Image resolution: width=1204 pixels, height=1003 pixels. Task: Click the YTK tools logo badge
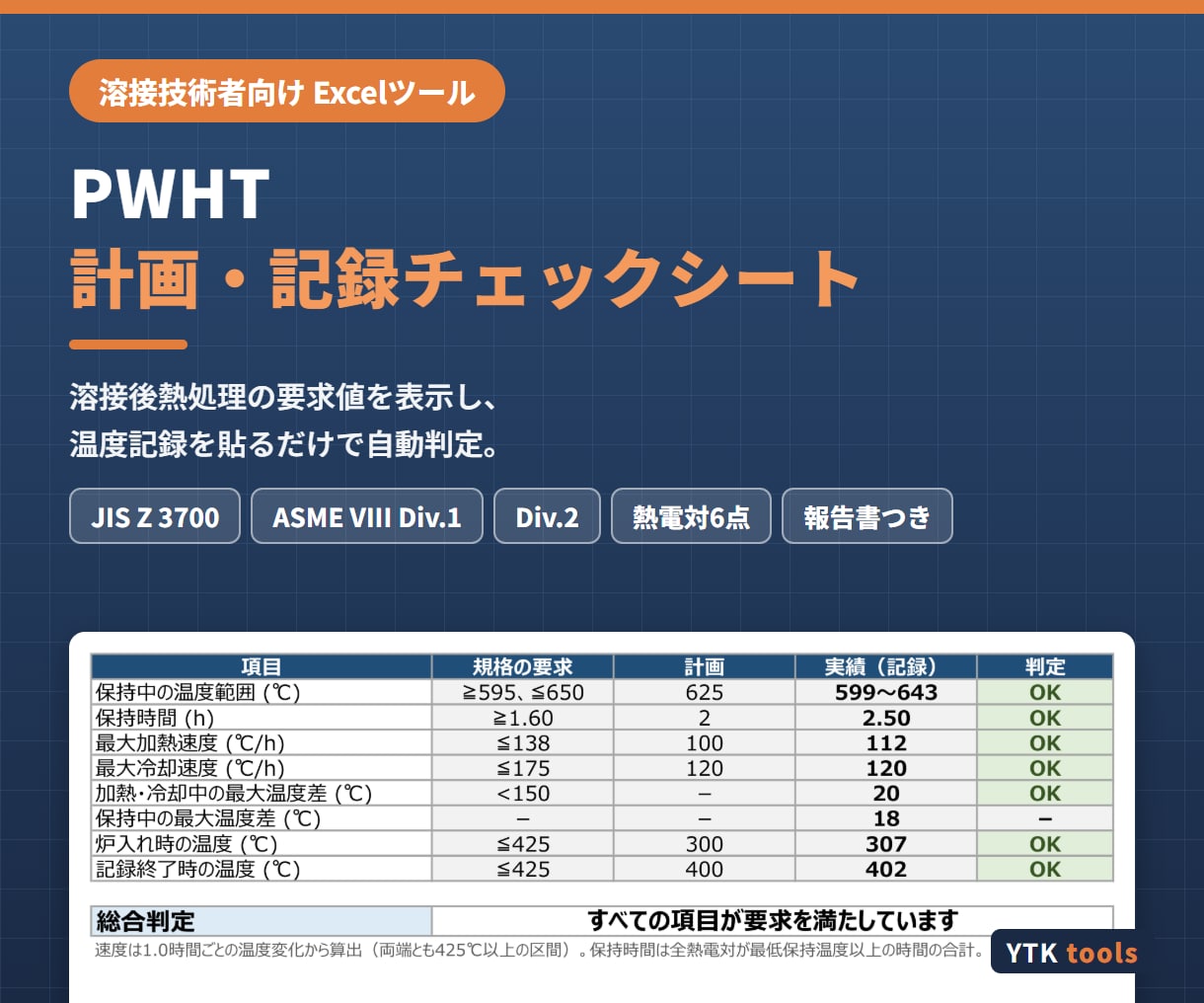(1071, 952)
